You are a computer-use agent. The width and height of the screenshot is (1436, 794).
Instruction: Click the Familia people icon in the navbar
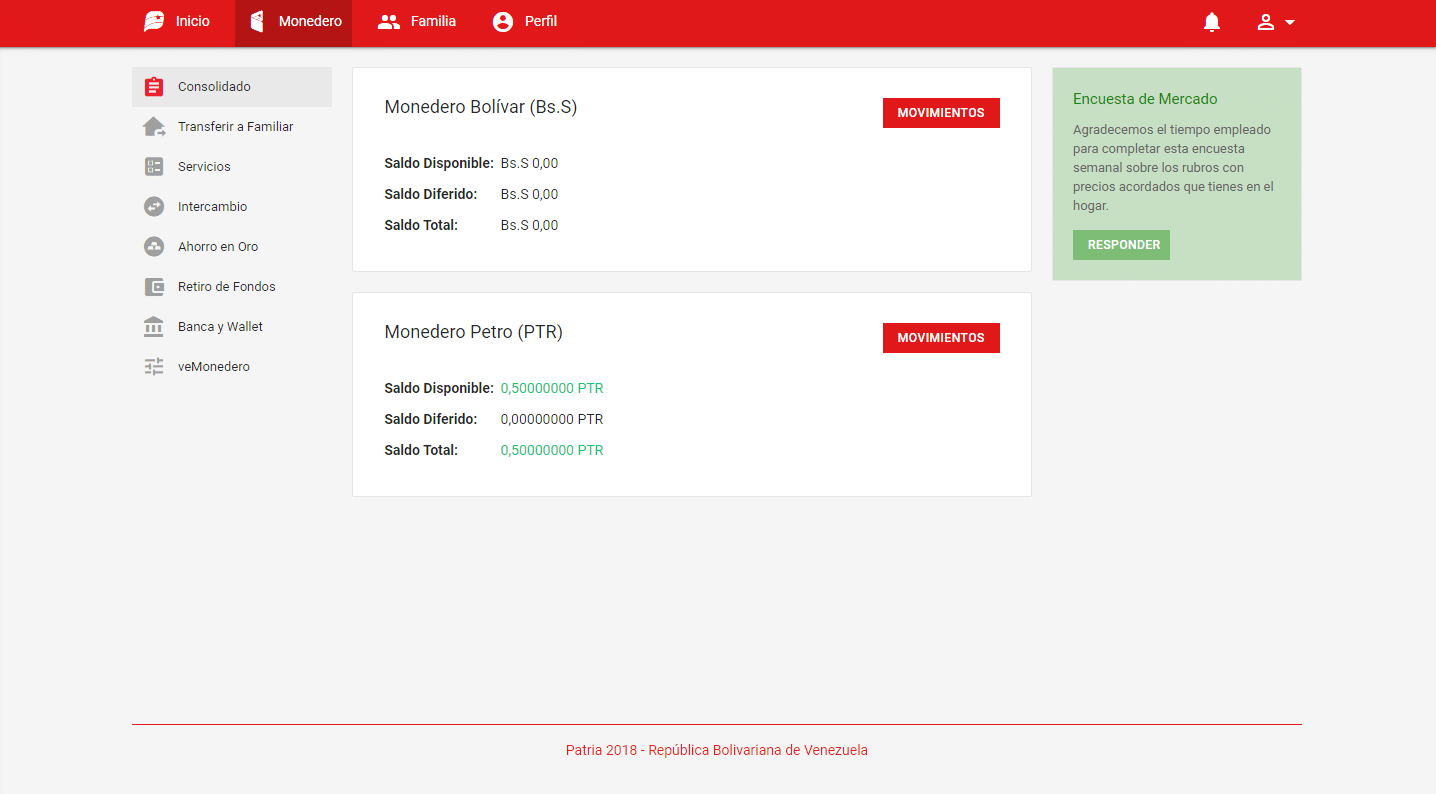(389, 21)
